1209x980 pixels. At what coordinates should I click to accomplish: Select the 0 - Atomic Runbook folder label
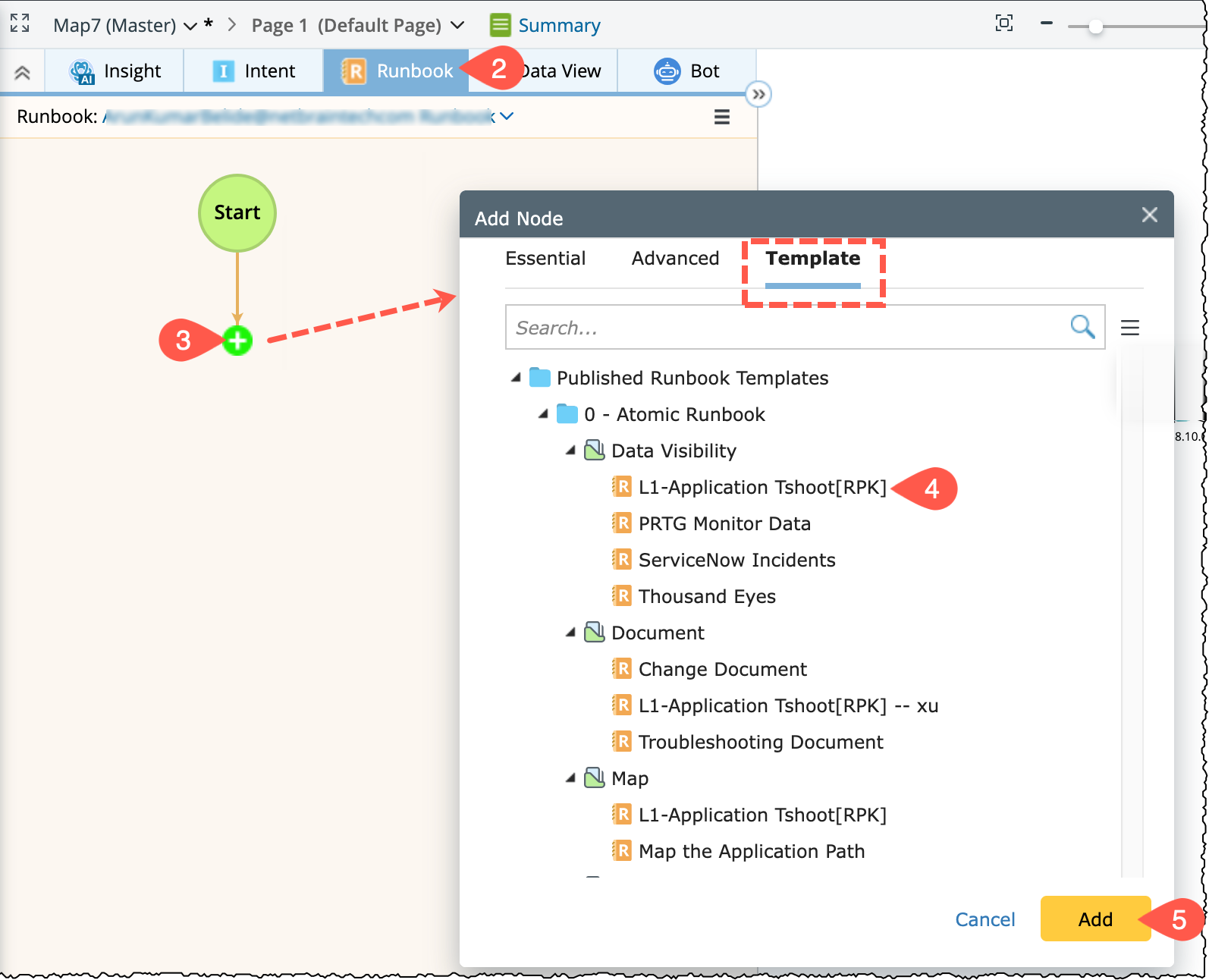point(674,414)
